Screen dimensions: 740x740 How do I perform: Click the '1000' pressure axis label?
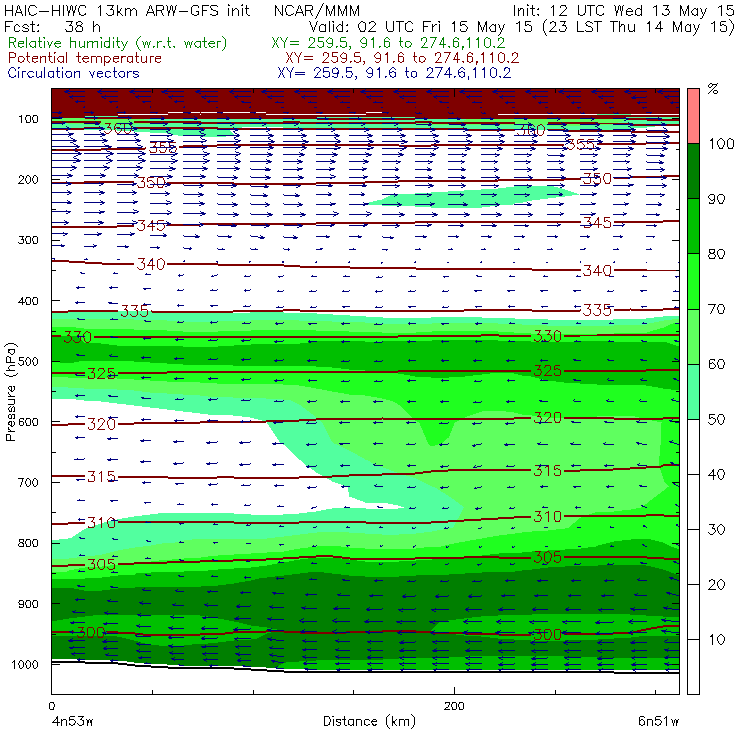(25, 664)
